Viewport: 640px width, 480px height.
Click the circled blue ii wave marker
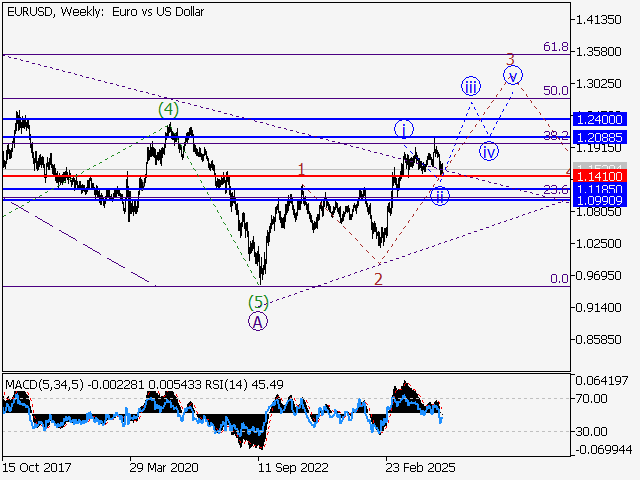[440, 196]
